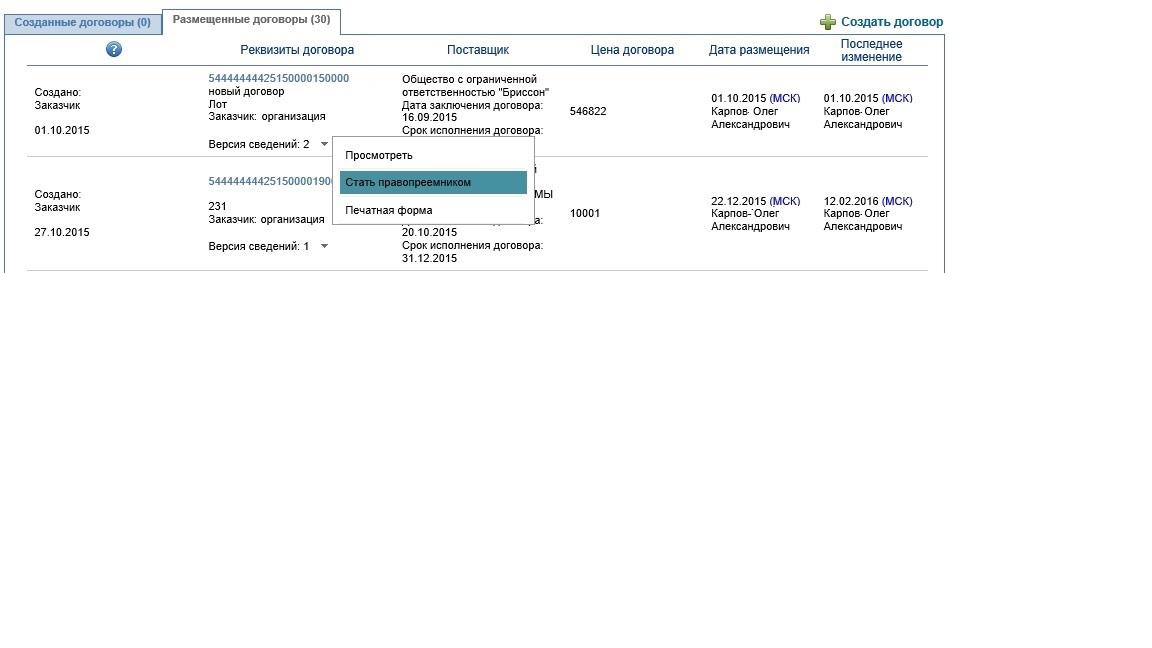Click (МСК) beside 01.10.2015 under Дата размещения
Screen dimensions: 1152x648
coord(784,98)
